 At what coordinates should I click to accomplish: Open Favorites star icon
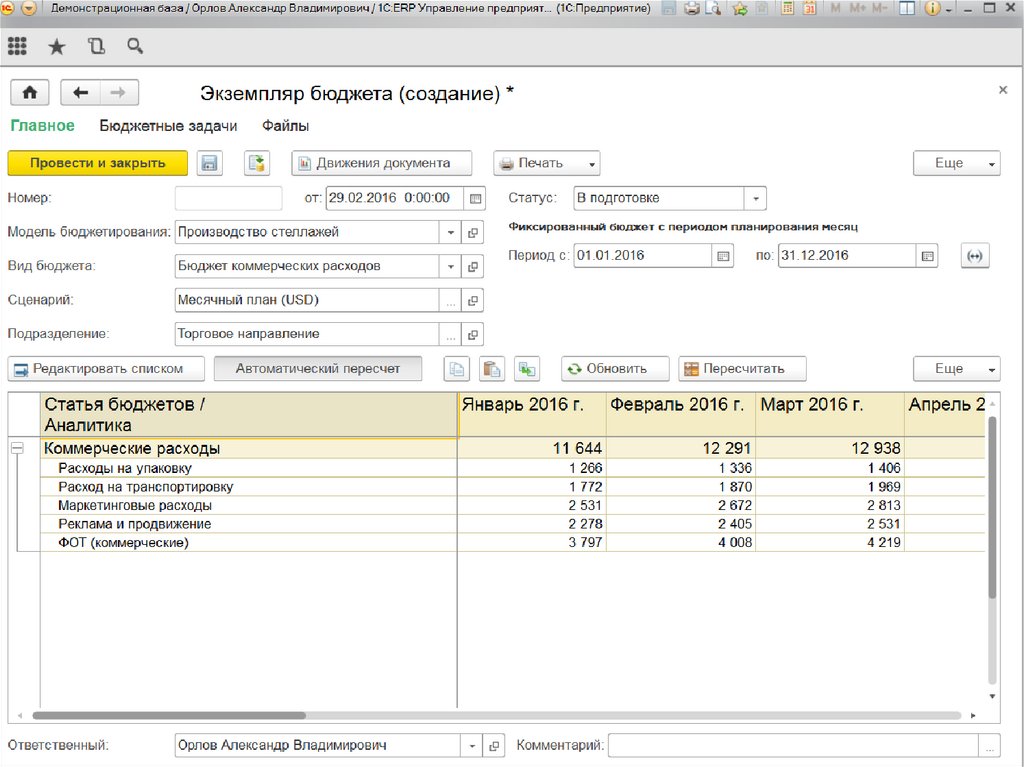tap(56, 46)
